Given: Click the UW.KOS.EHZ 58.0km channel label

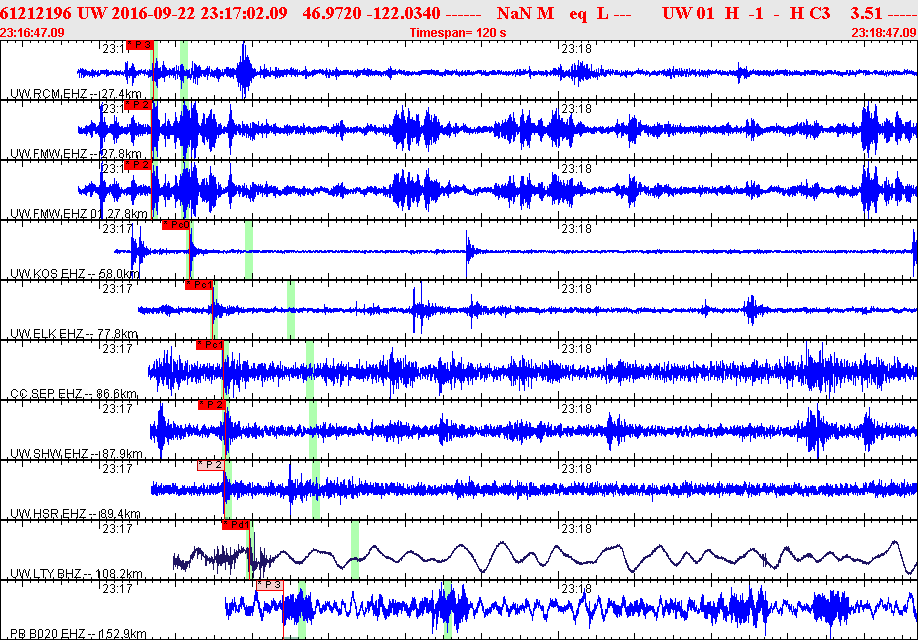Looking at the screenshot, I should (74, 274).
